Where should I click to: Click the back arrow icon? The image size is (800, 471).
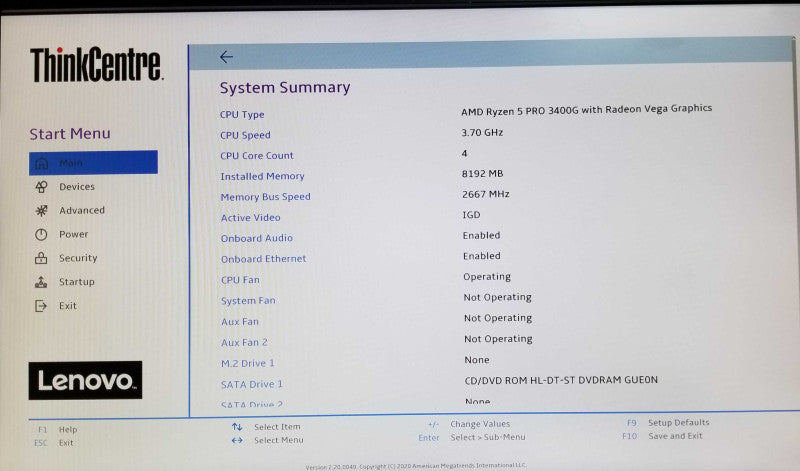point(226,57)
